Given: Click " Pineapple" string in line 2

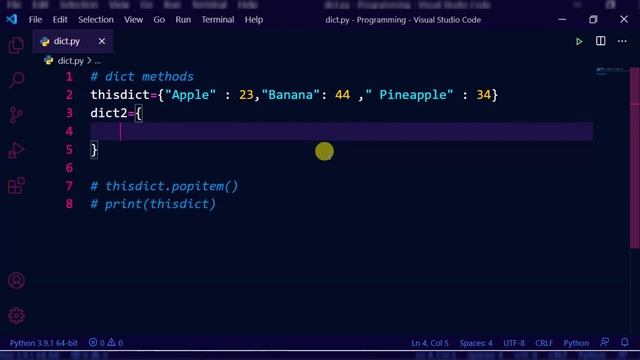Looking at the screenshot, I should pyautogui.click(x=409, y=95).
